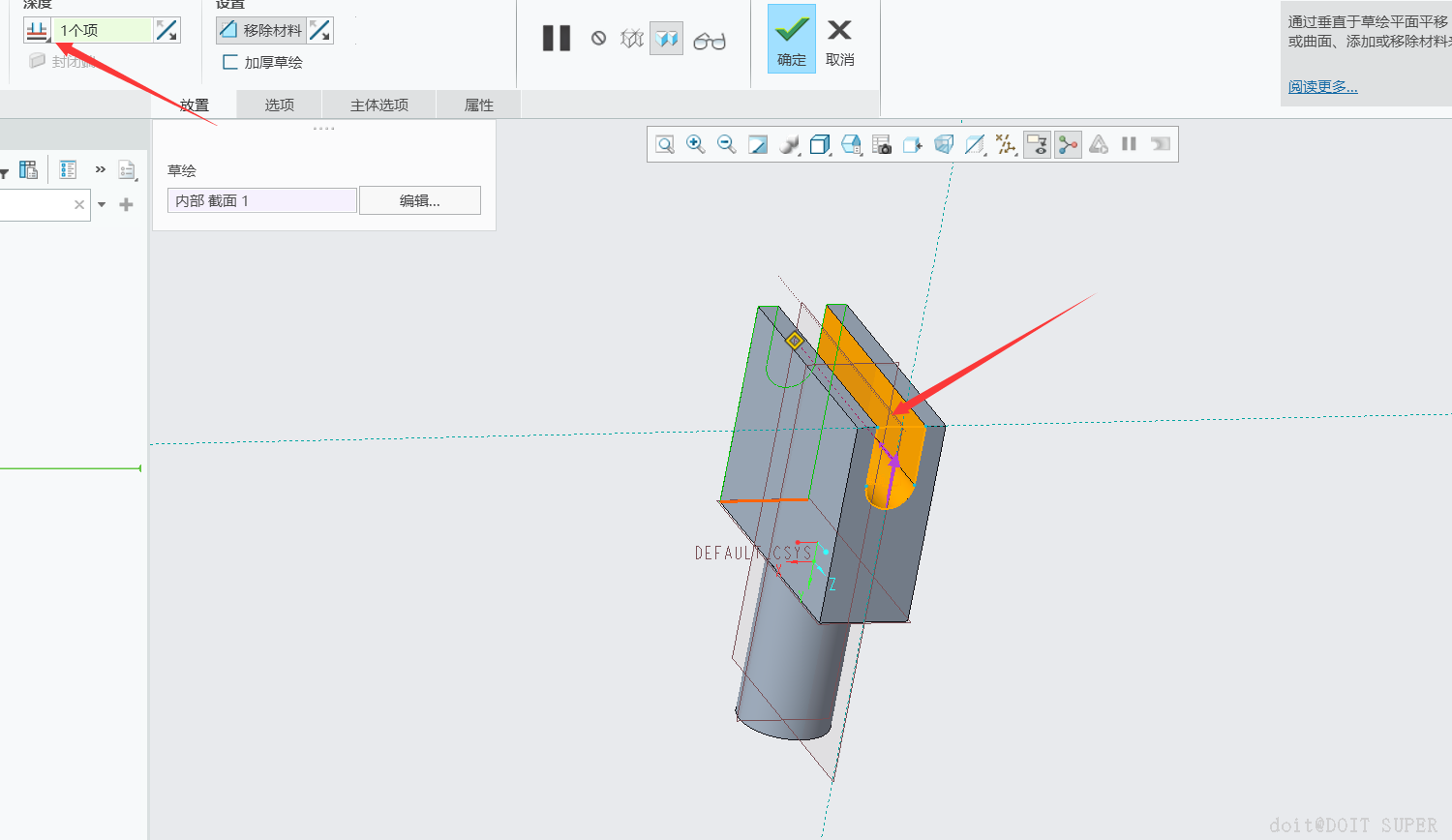This screenshot has height=840, width=1452.
Task: Open the 阅读更多... help link
Action: point(1322,87)
